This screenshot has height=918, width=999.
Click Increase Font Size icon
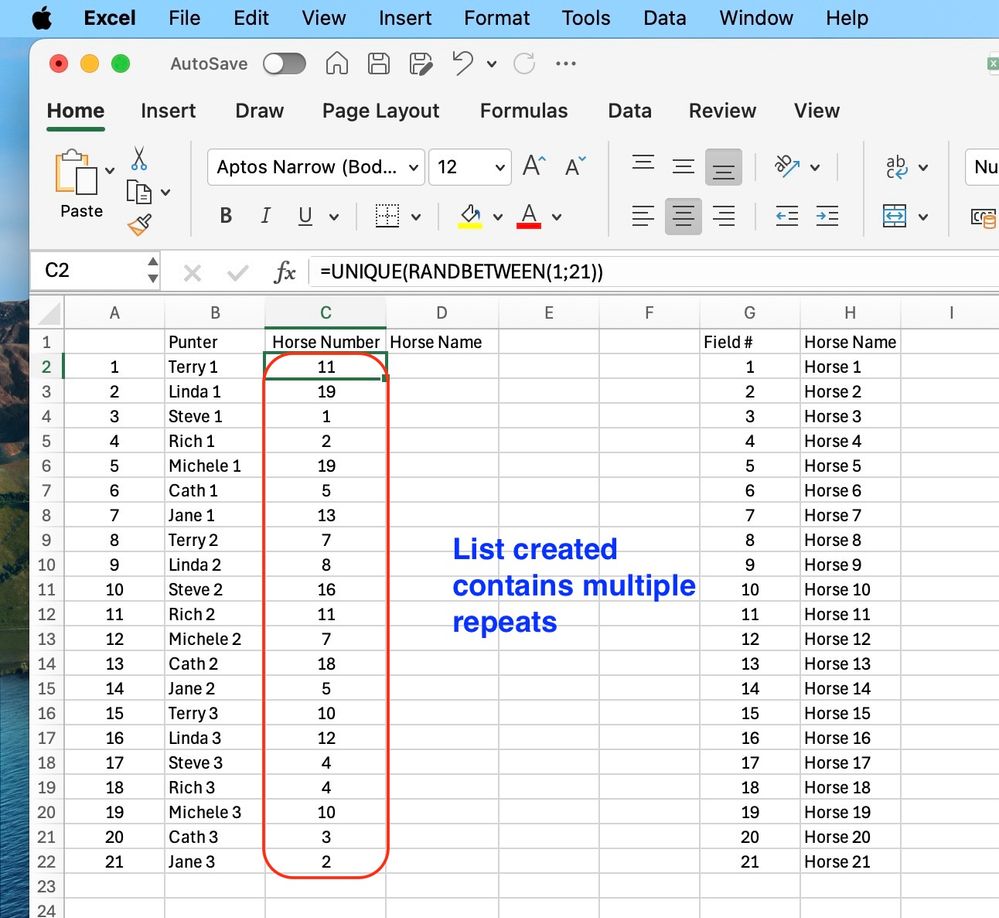[x=534, y=166]
